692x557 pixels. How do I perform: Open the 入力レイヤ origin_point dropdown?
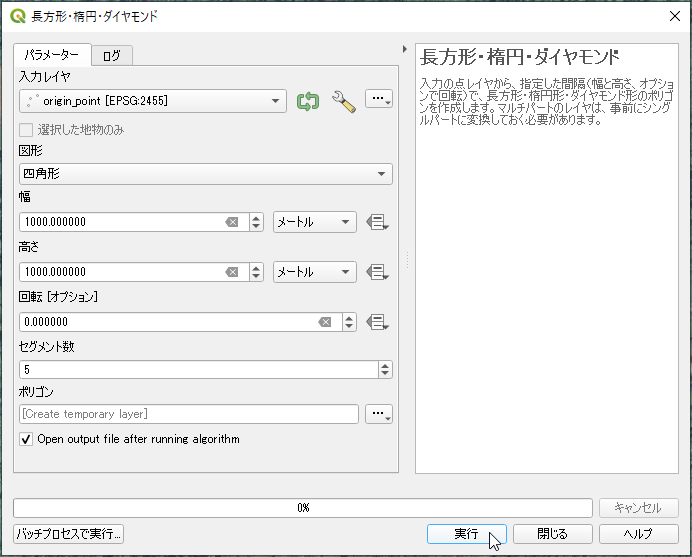(x=153, y=101)
